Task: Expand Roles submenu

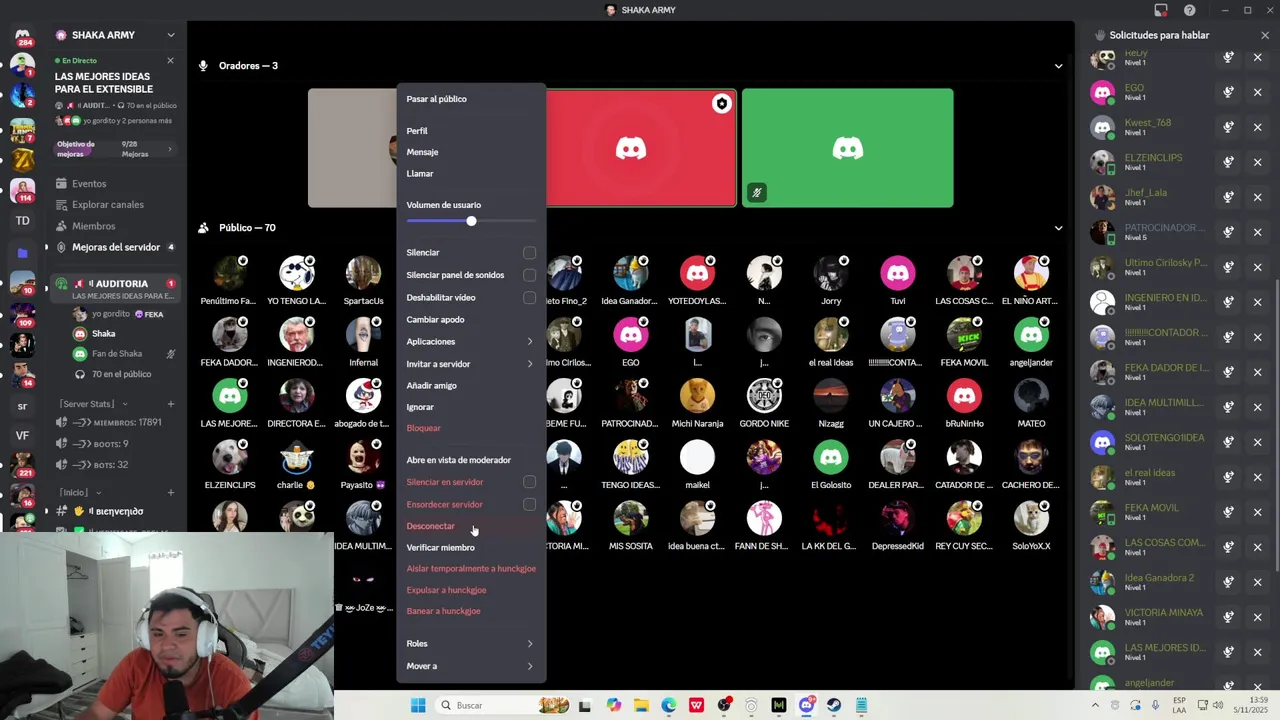Action: (470, 644)
